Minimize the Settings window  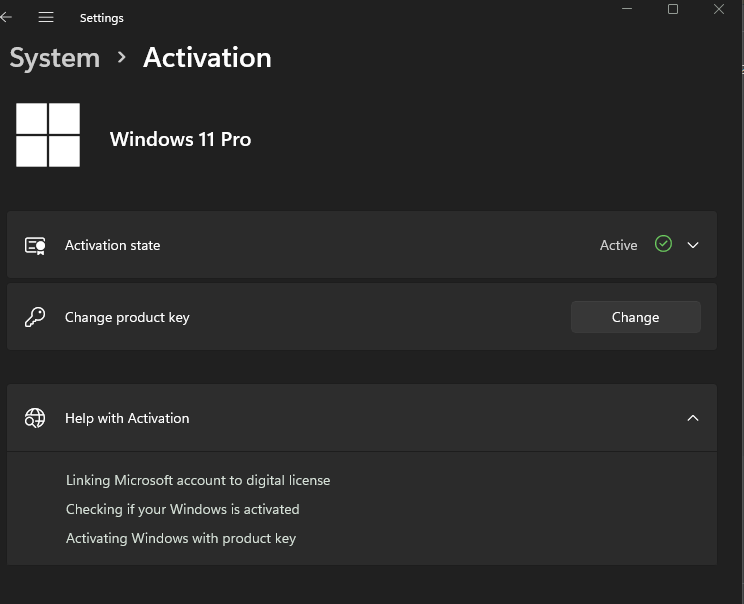[627, 9]
